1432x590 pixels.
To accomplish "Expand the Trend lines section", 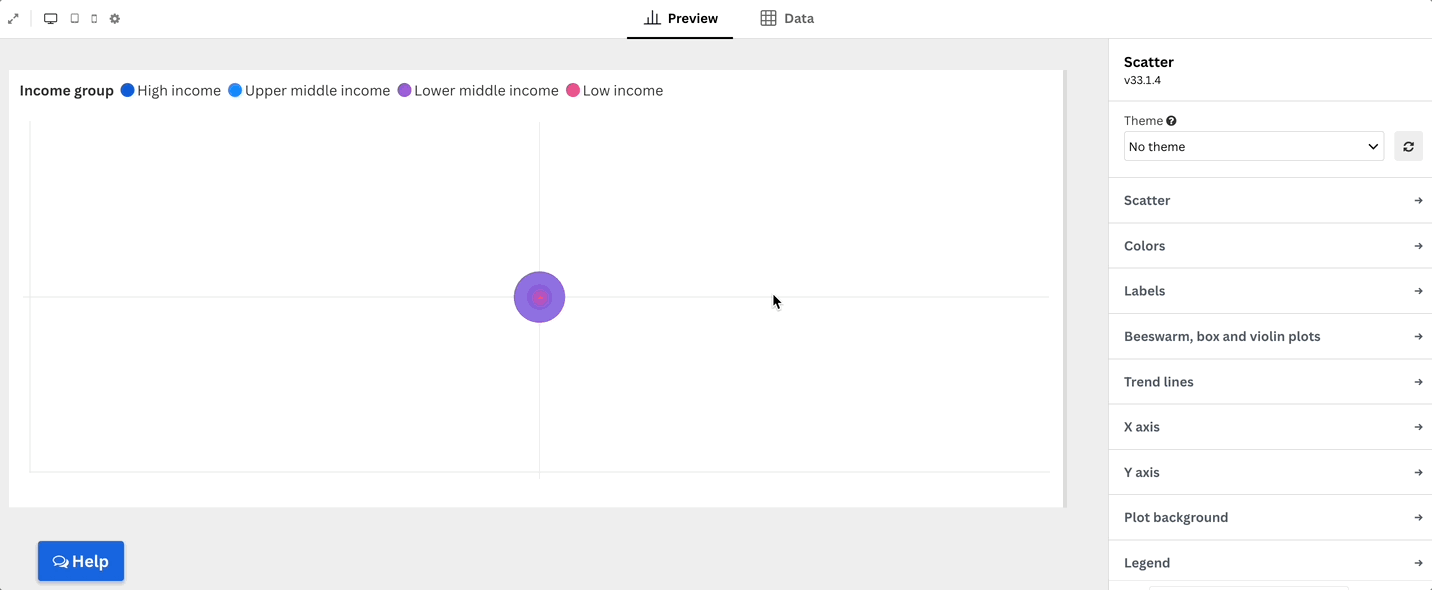I will click(x=1270, y=381).
